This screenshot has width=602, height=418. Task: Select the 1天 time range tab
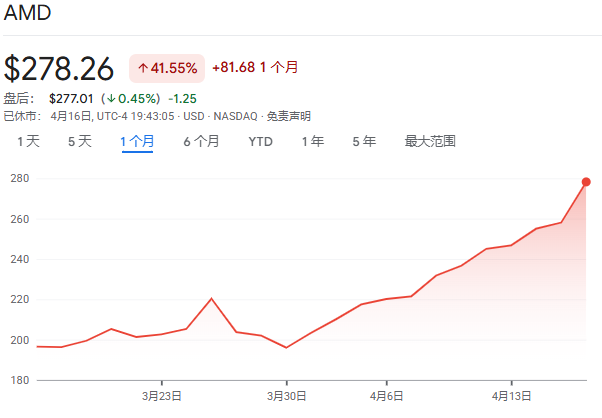pos(28,141)
